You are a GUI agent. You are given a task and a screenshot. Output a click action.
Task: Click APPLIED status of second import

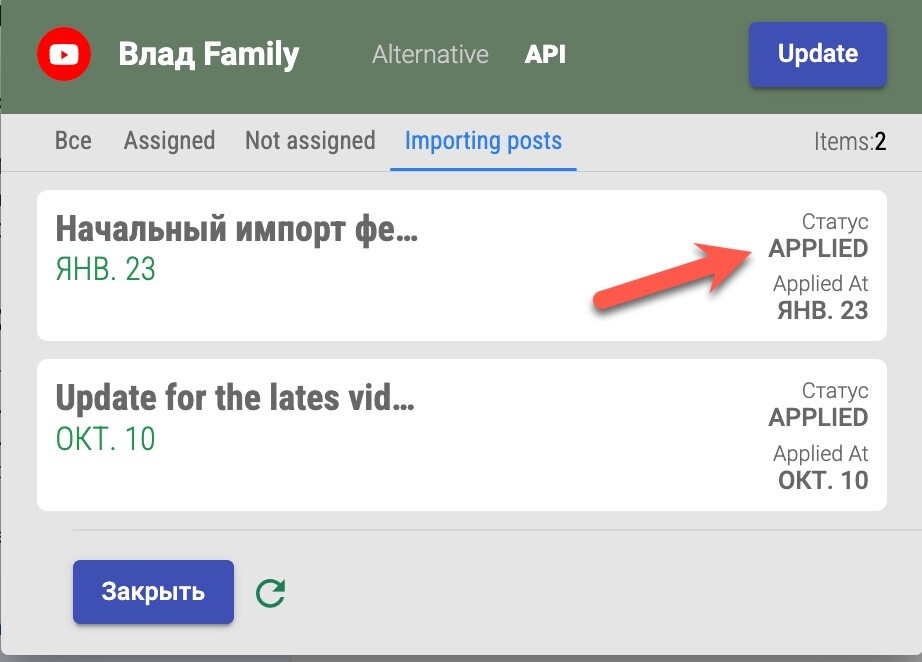click(817, 417)
